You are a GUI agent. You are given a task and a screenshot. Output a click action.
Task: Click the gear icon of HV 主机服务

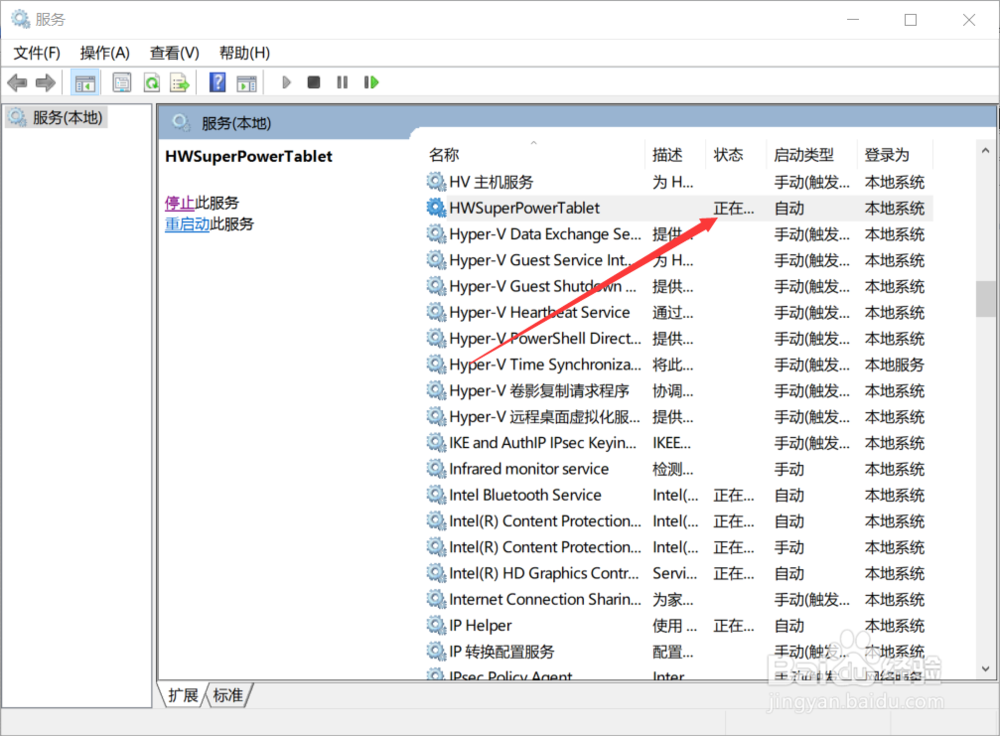(436, 182)
